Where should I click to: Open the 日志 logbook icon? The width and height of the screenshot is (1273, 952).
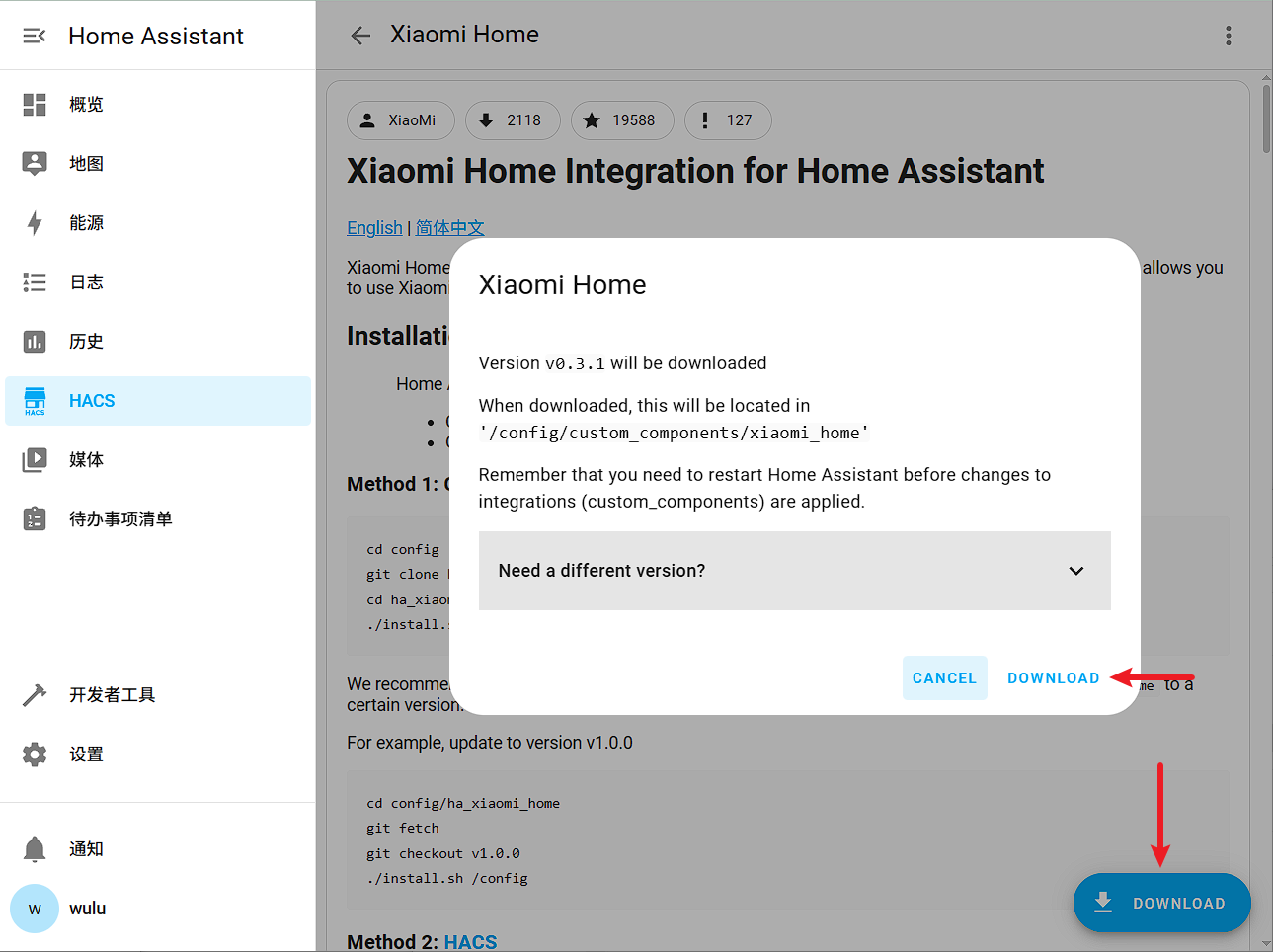[35, 282]
